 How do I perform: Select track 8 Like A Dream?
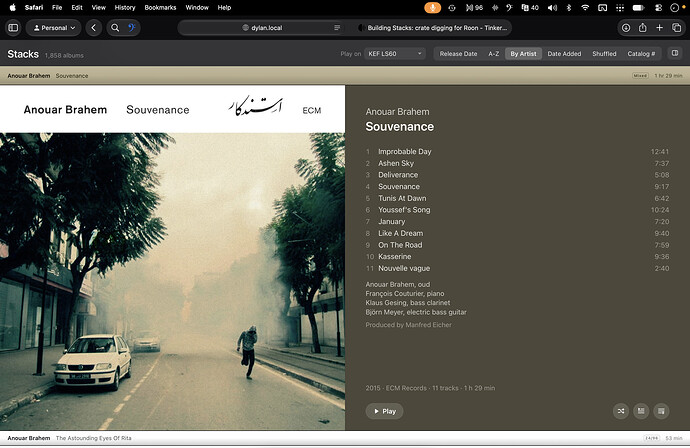point(517,233)
